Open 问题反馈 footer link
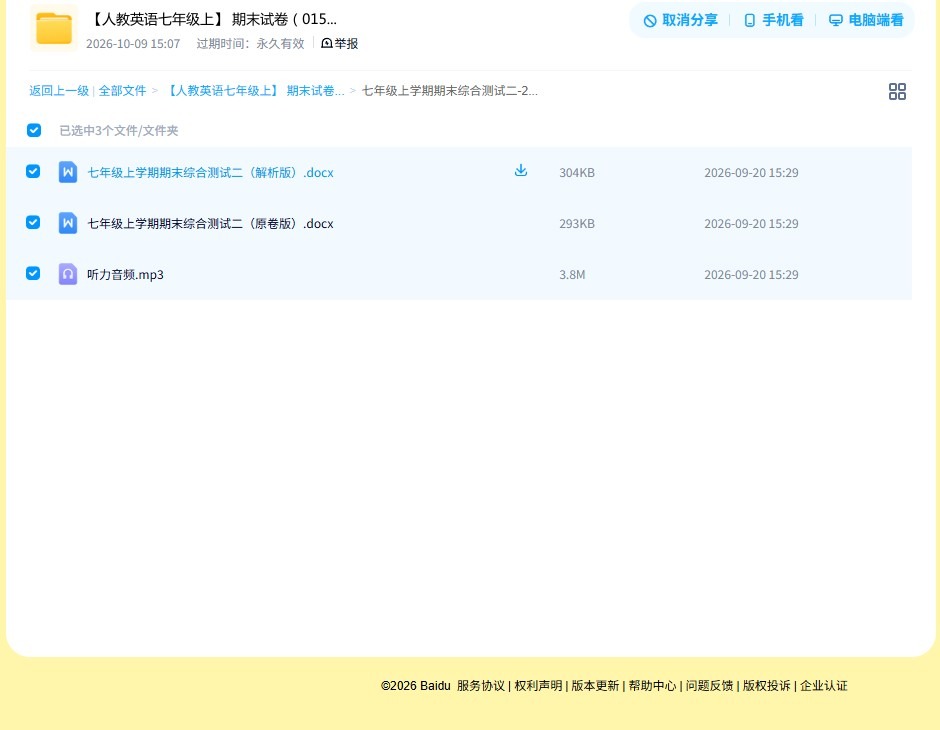The height and width of the screenshot is (730, 940). coord(709,686)
